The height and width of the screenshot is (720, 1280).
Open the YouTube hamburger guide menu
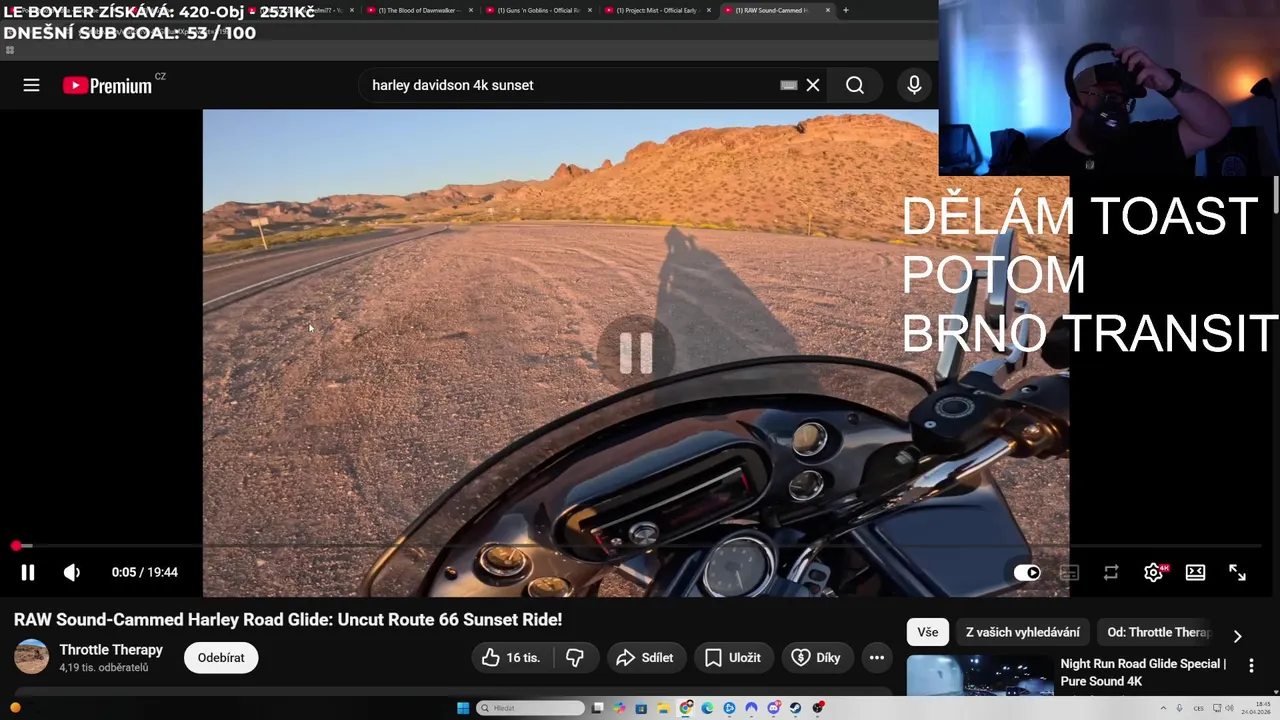[x=31, y=85]
